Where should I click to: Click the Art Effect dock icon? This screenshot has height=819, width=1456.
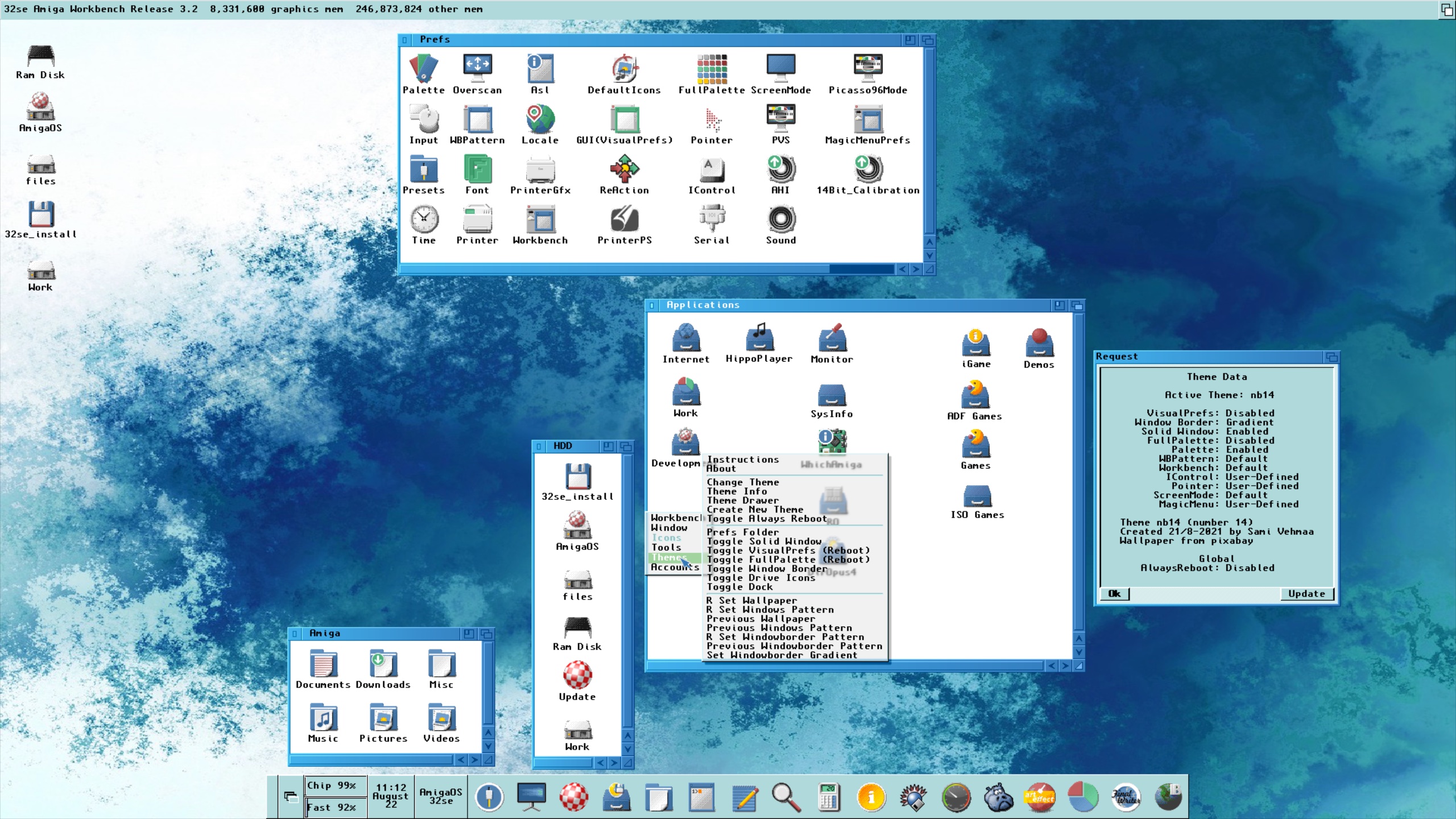pos(1040,797)
